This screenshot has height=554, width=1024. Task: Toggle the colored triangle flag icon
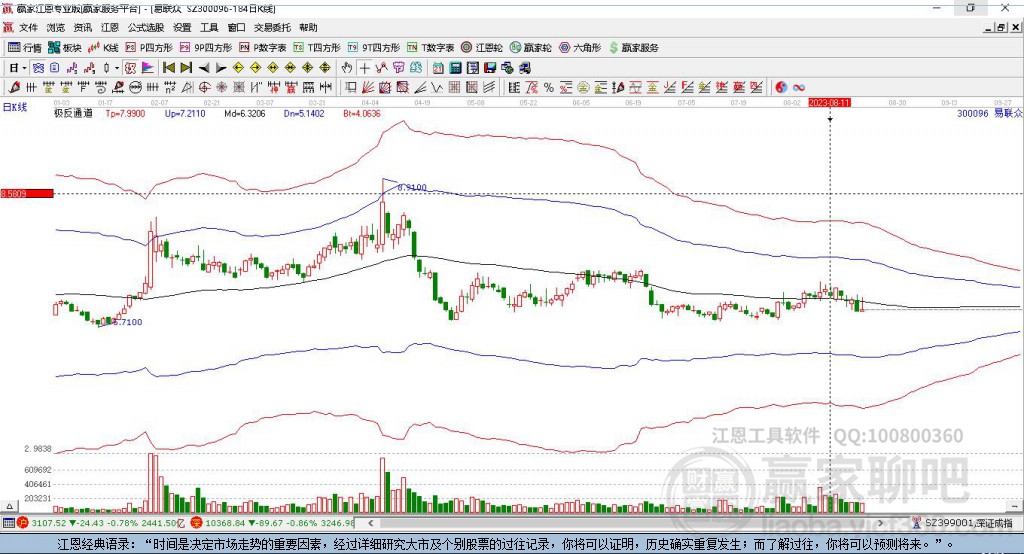pos(148,68)
